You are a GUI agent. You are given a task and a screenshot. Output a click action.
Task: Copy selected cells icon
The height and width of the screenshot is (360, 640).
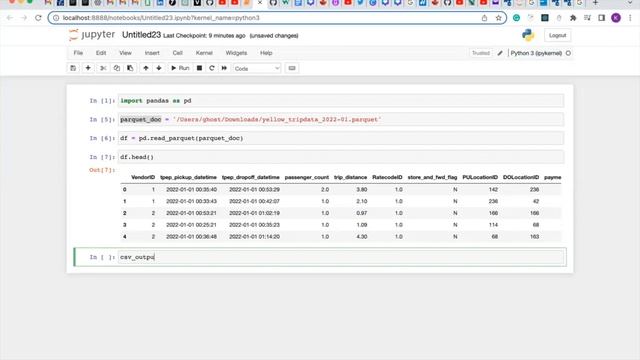pos(117,68)
